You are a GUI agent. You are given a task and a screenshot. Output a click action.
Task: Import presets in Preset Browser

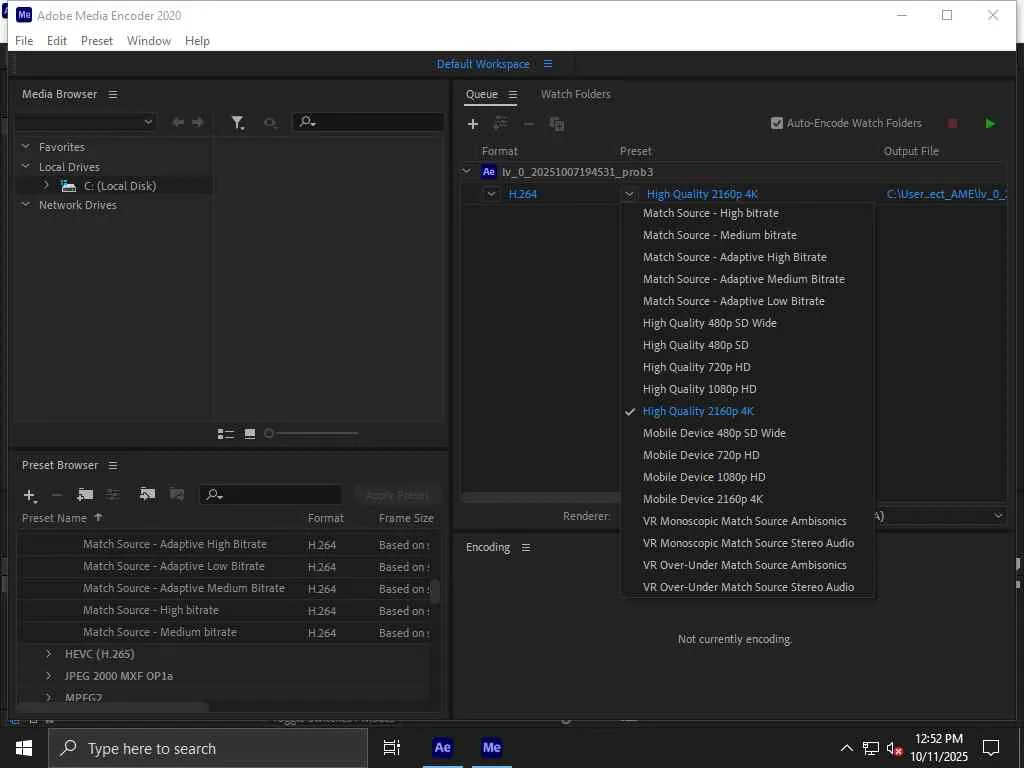tap(148, 494)
